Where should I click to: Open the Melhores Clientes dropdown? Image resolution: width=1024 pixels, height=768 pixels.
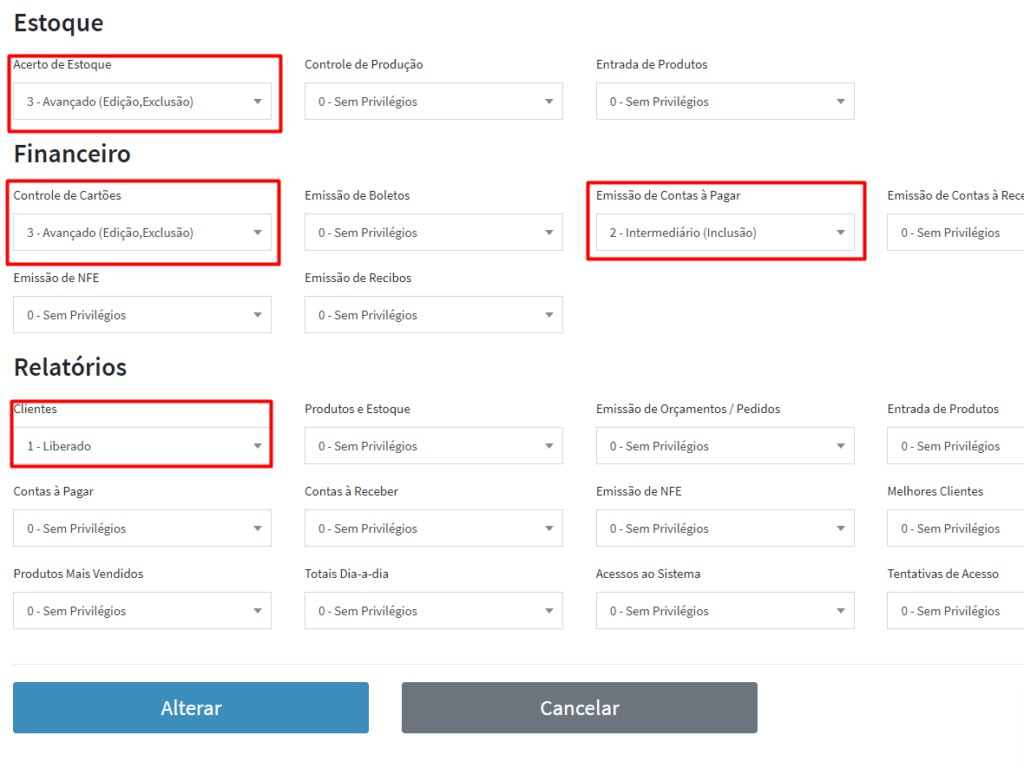click(955, 528)
